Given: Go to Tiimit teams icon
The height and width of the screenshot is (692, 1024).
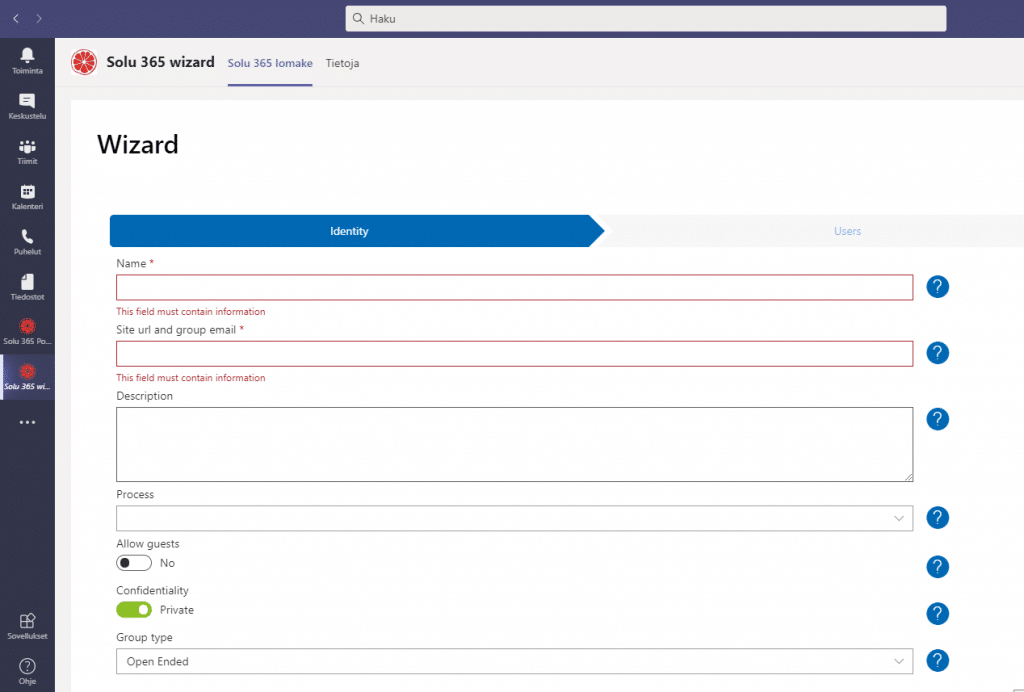Looking at the screenshot, I should click(x=27, y=150).
